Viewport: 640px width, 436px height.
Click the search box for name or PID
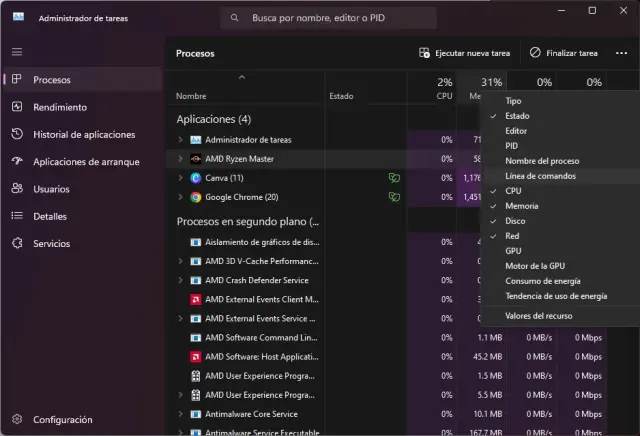pyautogui.click(x=328, y=18)
